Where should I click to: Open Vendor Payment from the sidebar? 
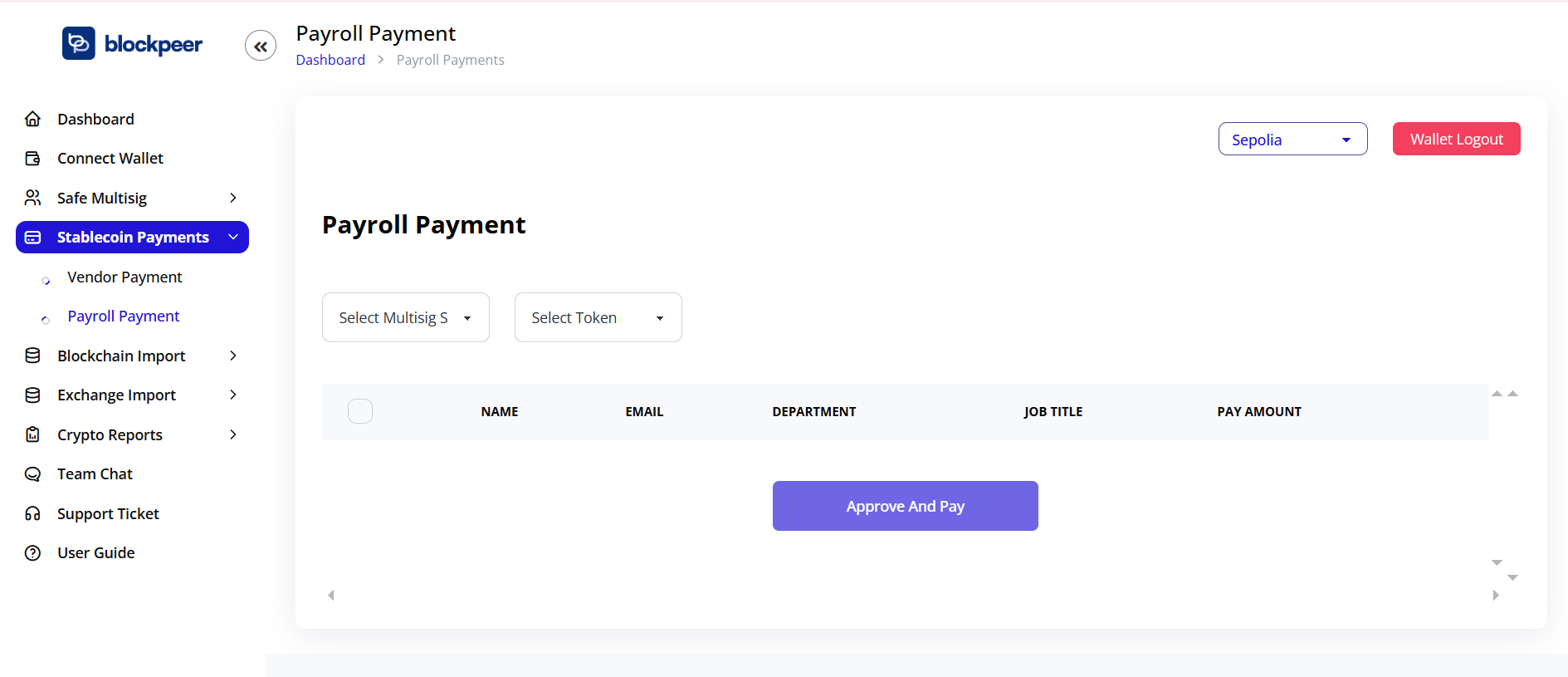[125, 277]
